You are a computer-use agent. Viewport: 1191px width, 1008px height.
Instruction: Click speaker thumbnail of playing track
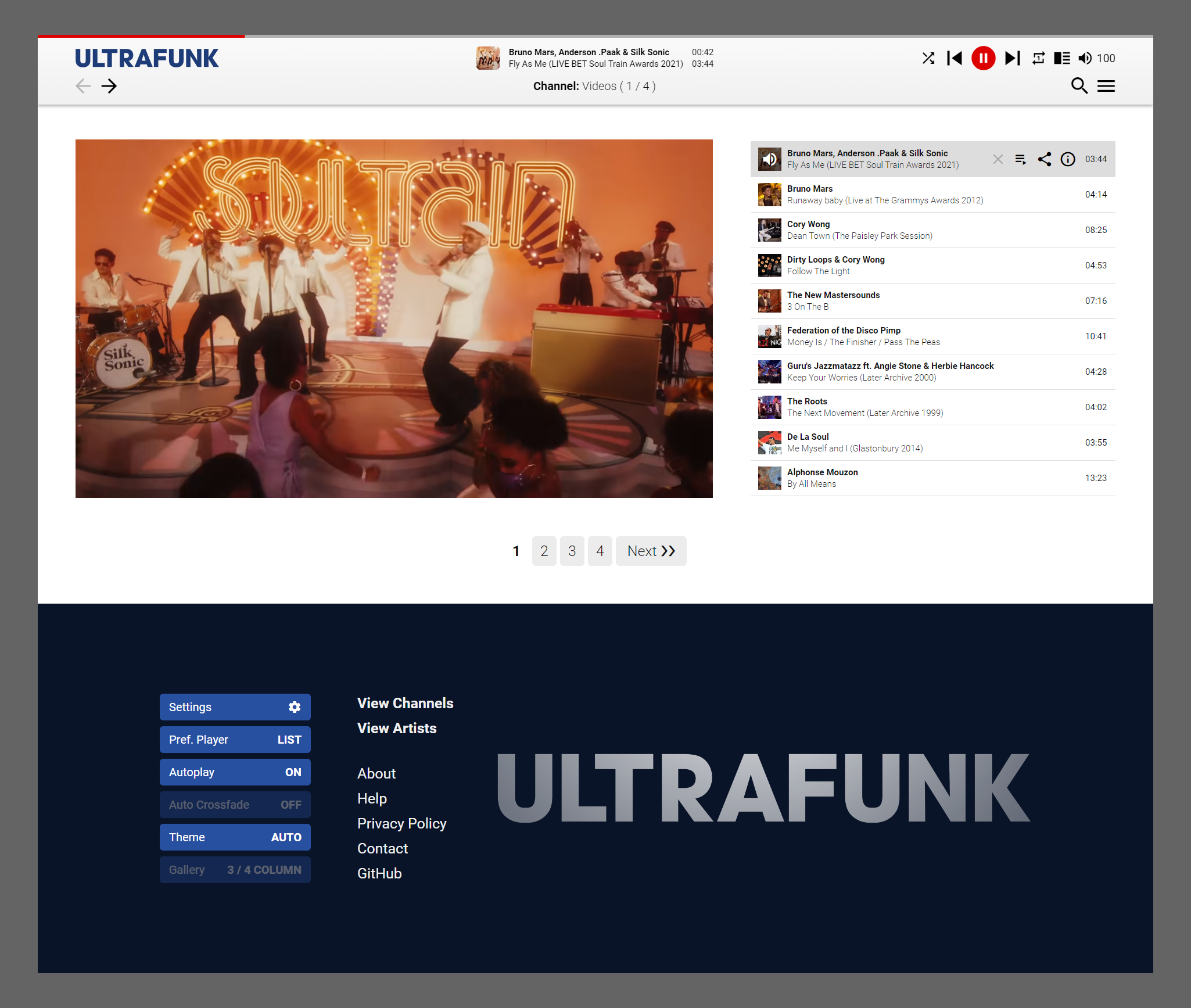[770, 159]
